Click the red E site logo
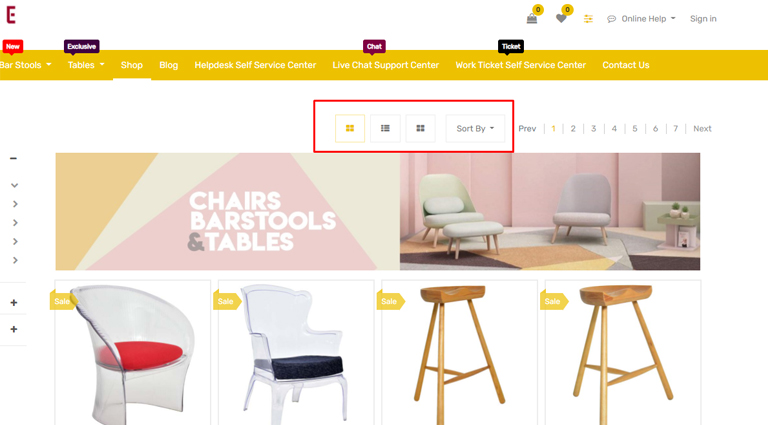Image resolution: width=768 pixels, height=425 pixels. pyautogui.click(x=11, y=15)
